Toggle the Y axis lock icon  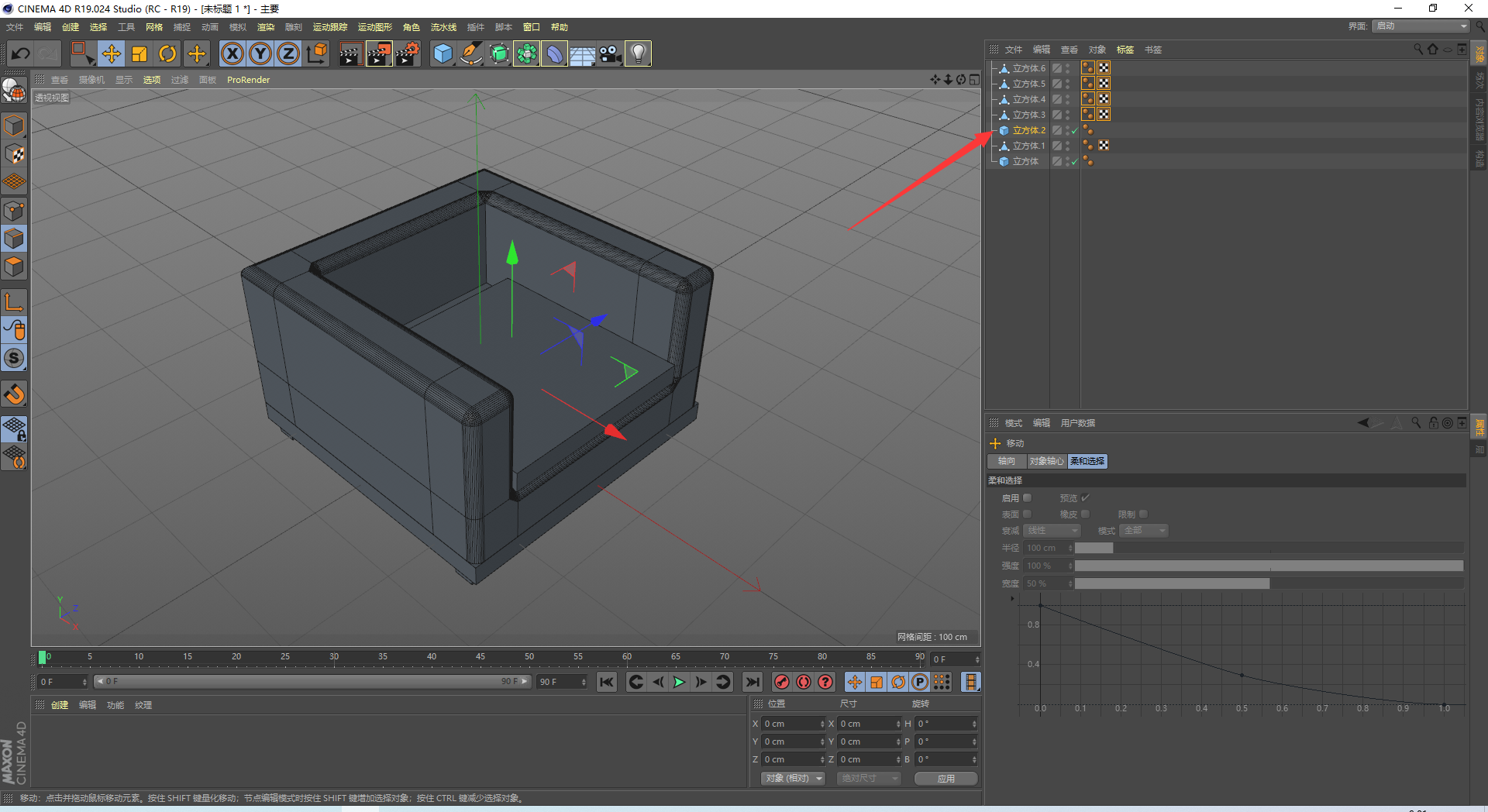(260, 53)
